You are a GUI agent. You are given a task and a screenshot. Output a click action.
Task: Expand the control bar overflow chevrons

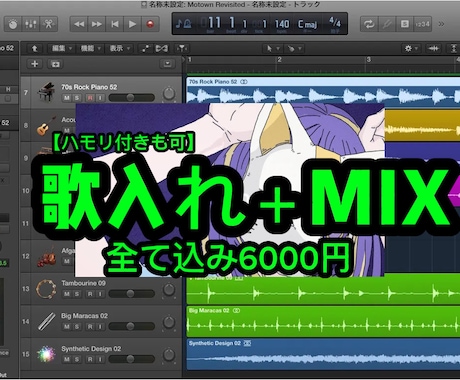pyautogui.click(x=441, y=24)
